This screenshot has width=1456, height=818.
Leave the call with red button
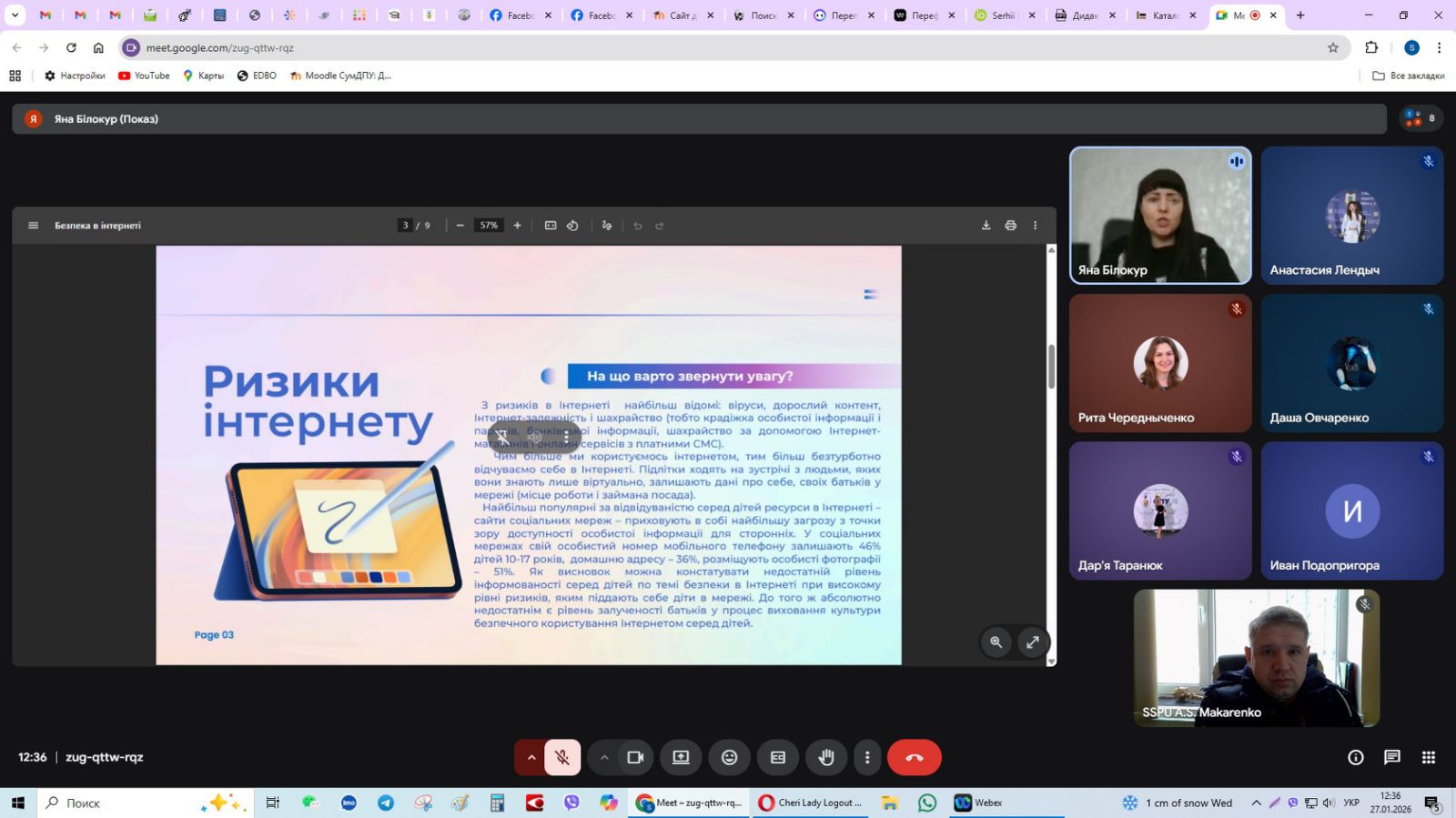914,757
